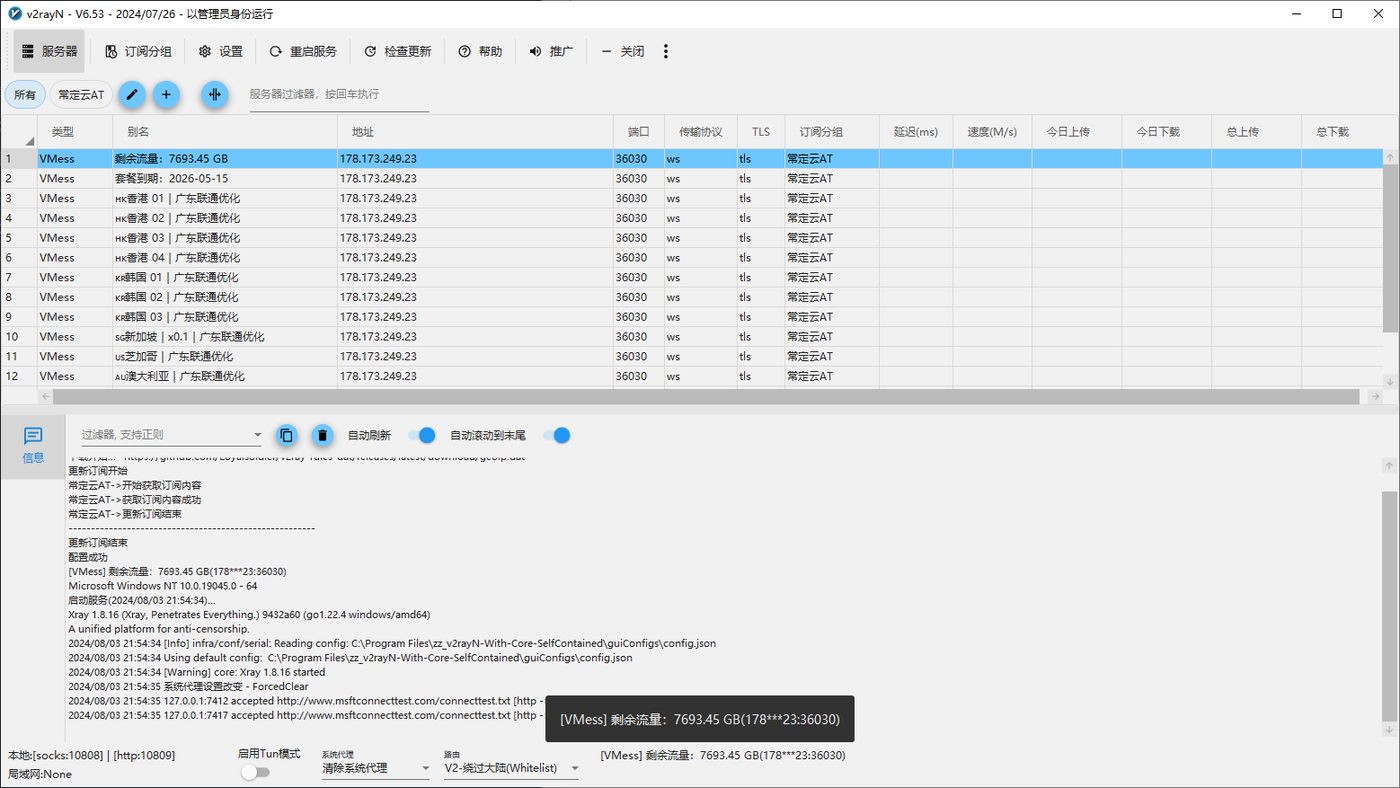Open the 系统代理 system proxy dropdown
This screenshot has height=788, width=1400.
[x=375, y=769]
